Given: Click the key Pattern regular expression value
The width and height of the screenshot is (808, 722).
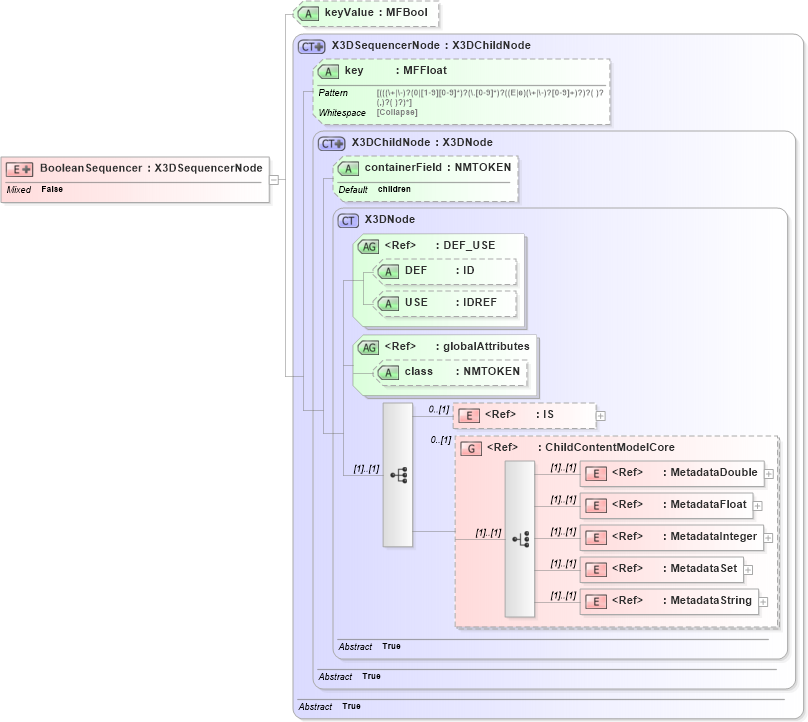Looking at the screenshot, I should point(490,97).
